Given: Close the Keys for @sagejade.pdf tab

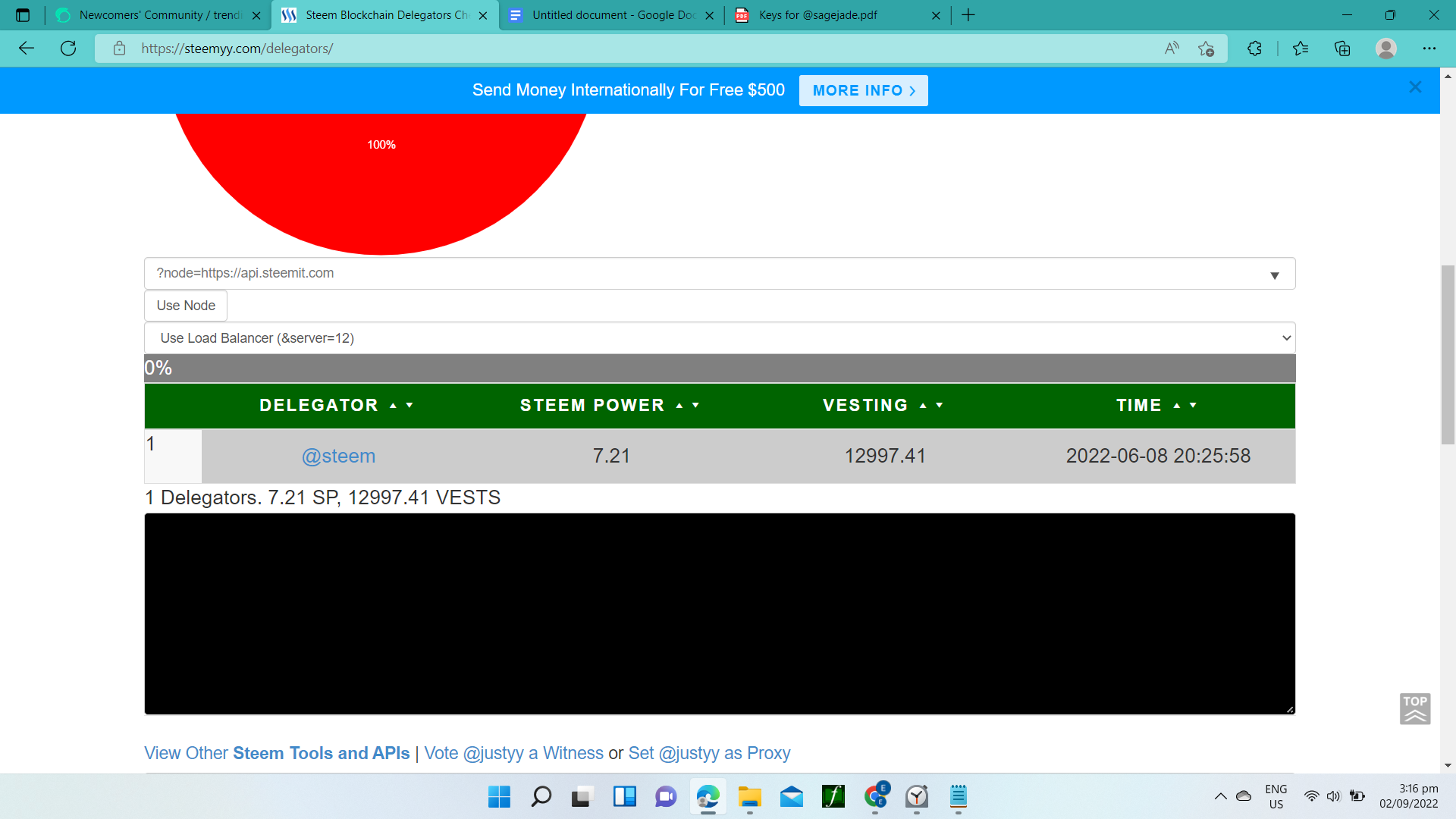Looking at the screenshot, I should click(x=936, y=15).
